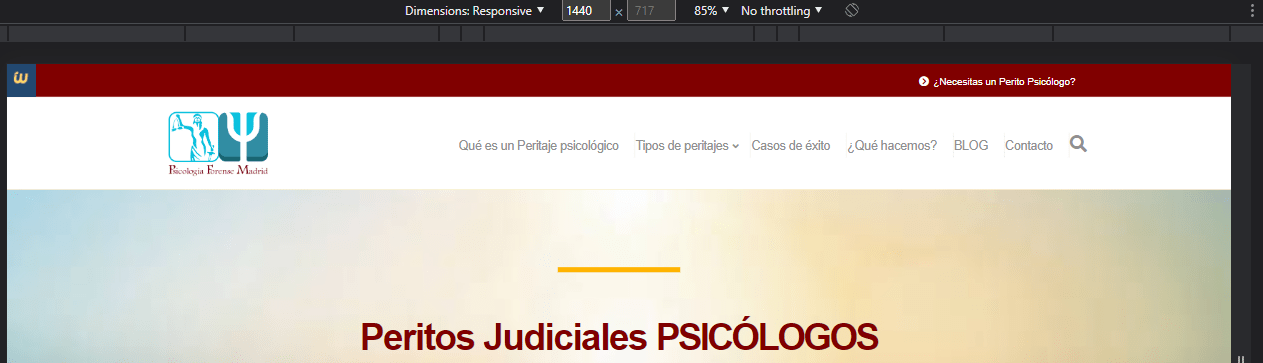1263x363 pixels.
Task: Open the 85% zoom dropdown
Action: pos(711,11)
